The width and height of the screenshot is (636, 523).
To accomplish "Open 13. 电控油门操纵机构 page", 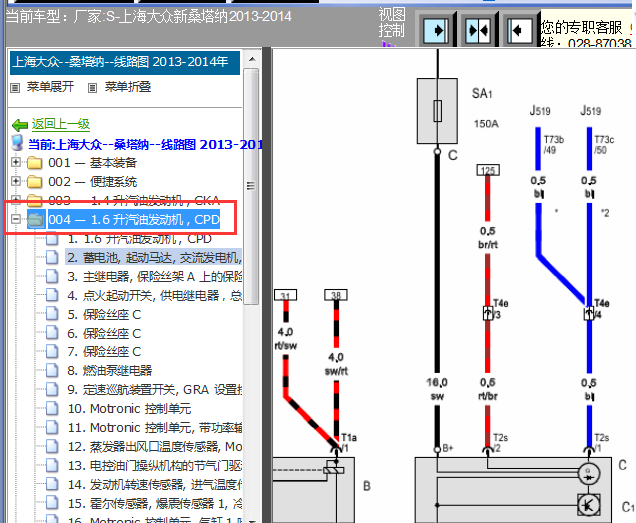I will [155, 465].
